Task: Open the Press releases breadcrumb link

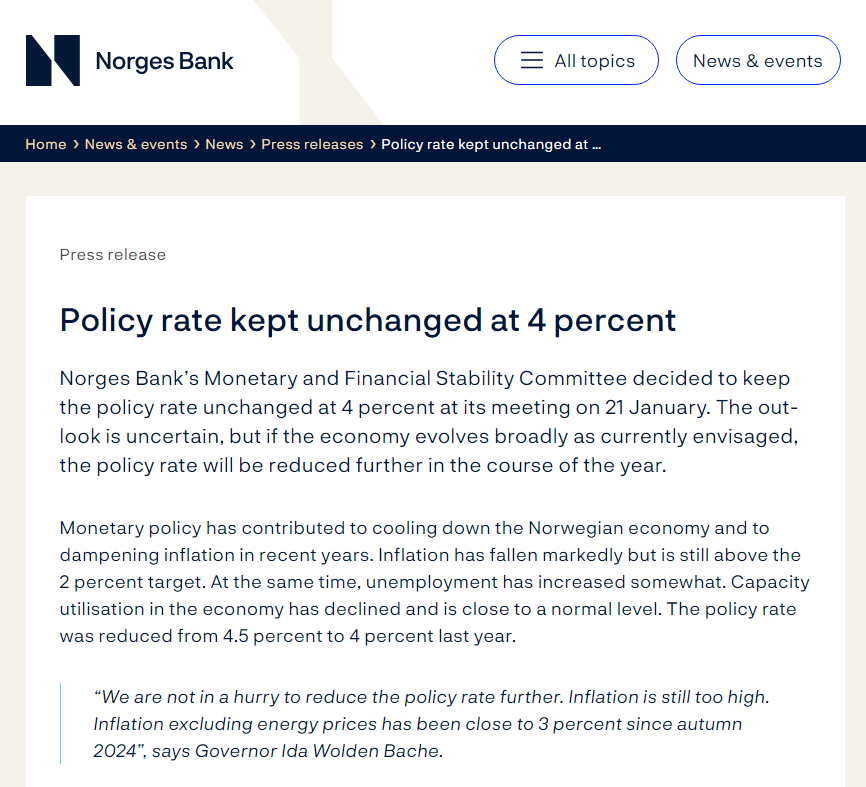Action: pyautogui.click(x=312, y=144)
